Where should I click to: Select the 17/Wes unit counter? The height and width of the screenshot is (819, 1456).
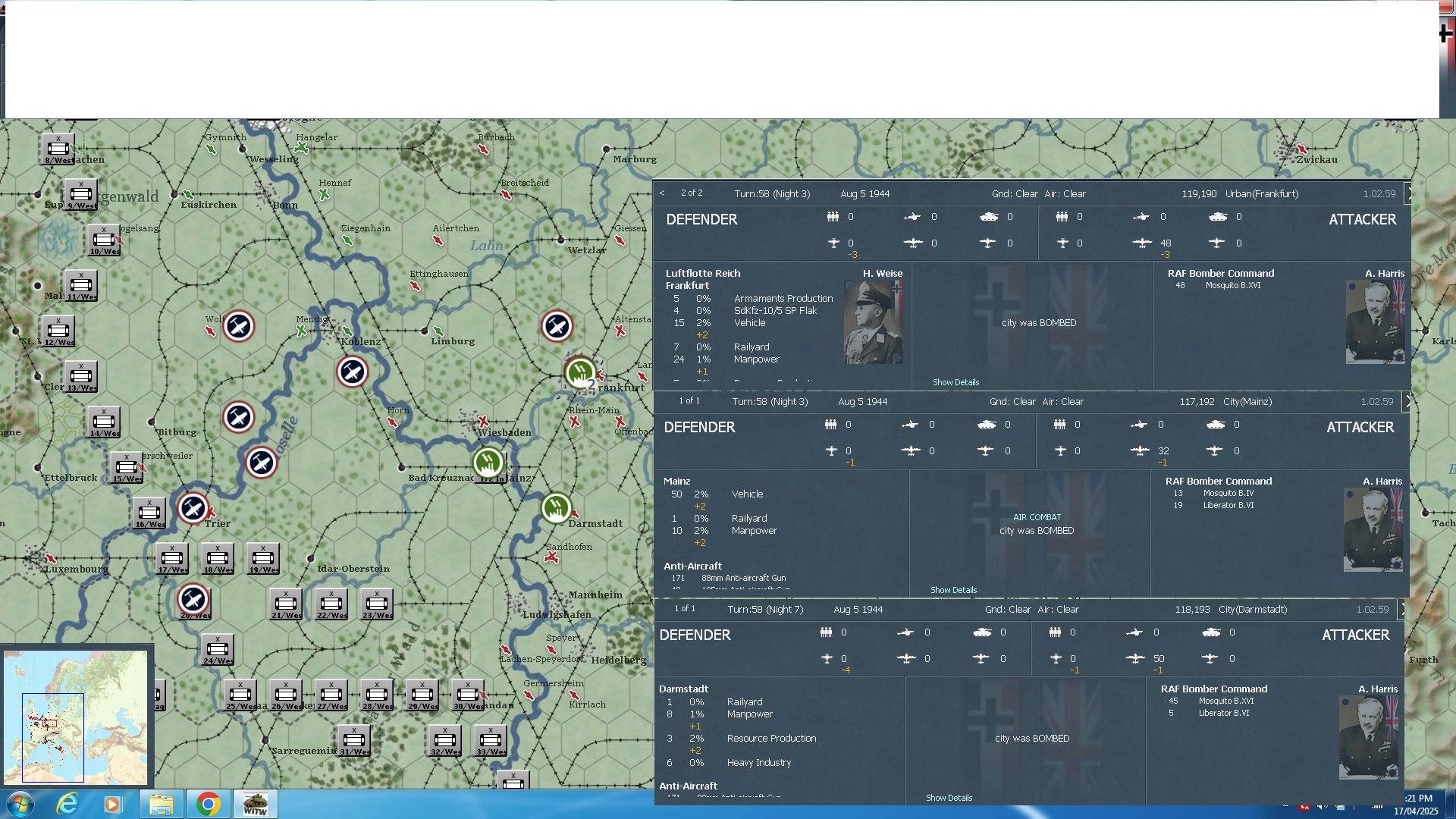(x=172, y=559)
